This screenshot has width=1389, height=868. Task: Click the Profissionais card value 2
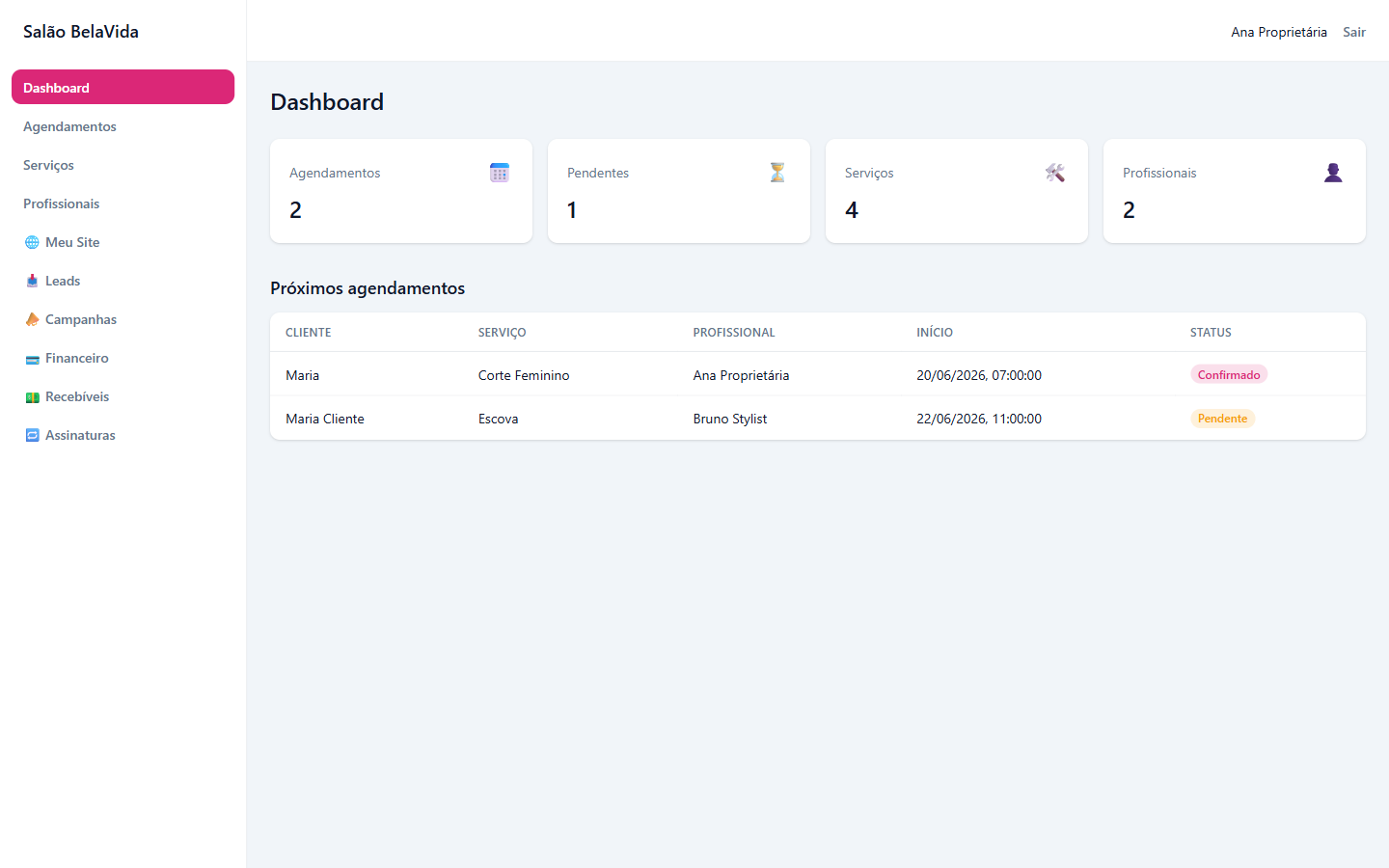[1129, 210]
